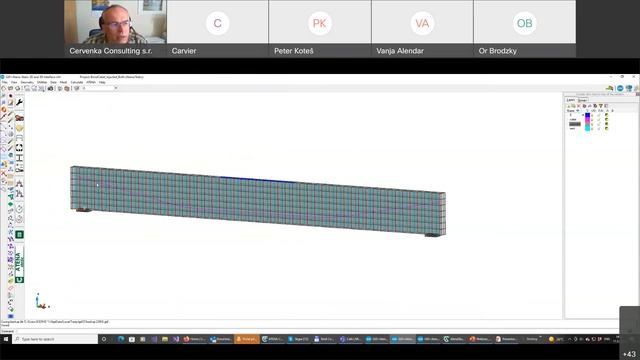Click the black frame icon in left toolbar

point(19,147)
